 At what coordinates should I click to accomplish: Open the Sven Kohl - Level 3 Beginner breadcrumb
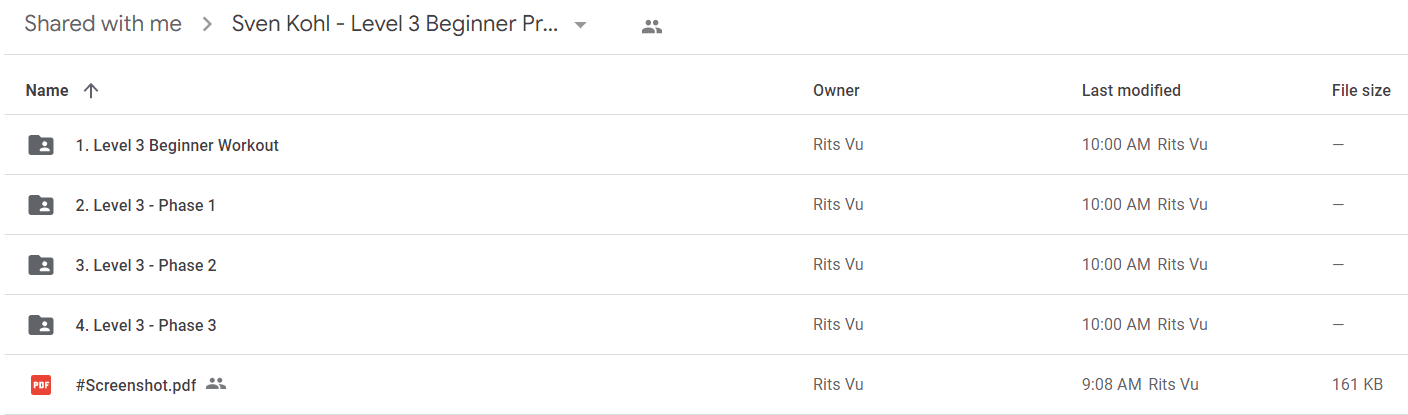point(395,24)
